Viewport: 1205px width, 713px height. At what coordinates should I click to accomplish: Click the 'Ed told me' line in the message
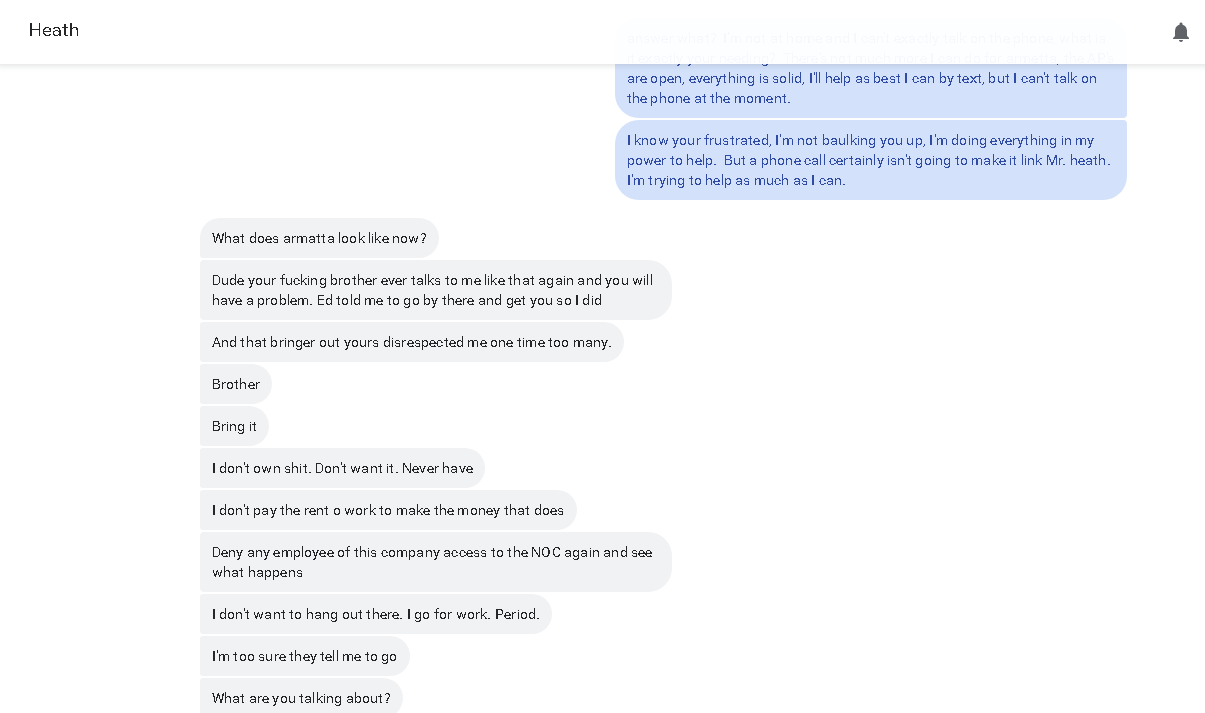[407, 300]
